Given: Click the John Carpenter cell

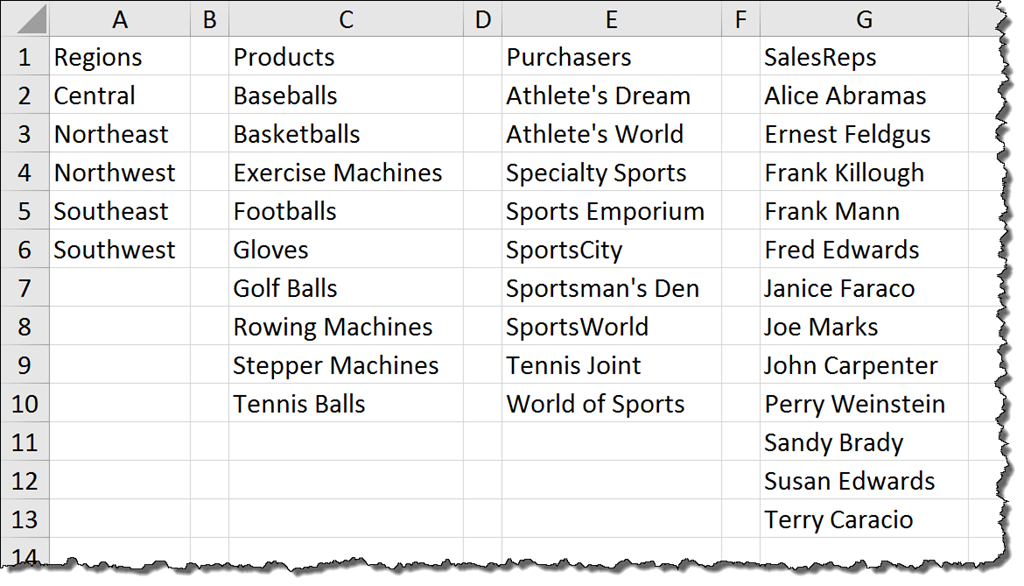Looking at the screenshot, I should click(x=850, y=366).
